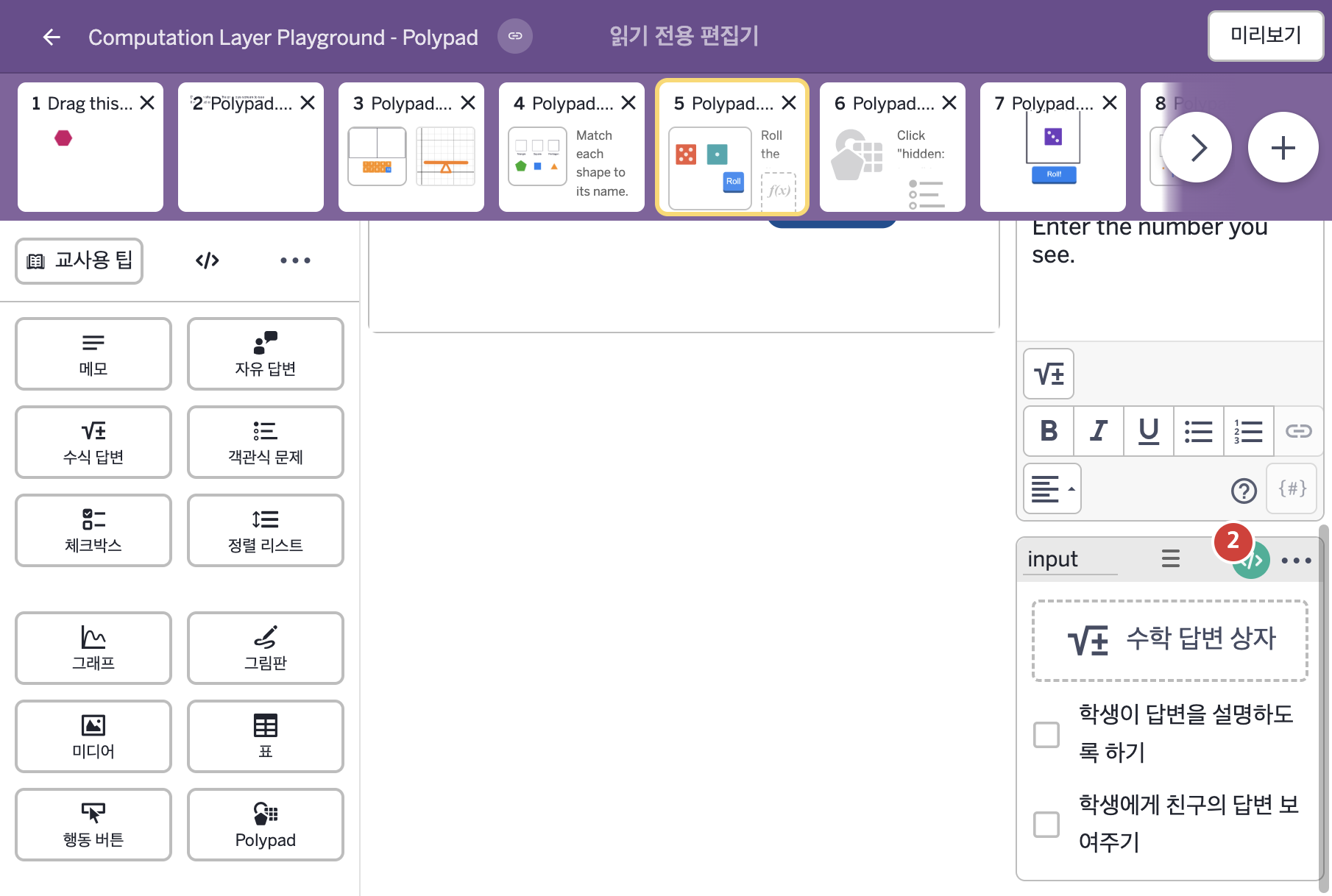Add a new screen with plus button
Viewport: 1332px width, 896px height.
tap(1283, 147)
